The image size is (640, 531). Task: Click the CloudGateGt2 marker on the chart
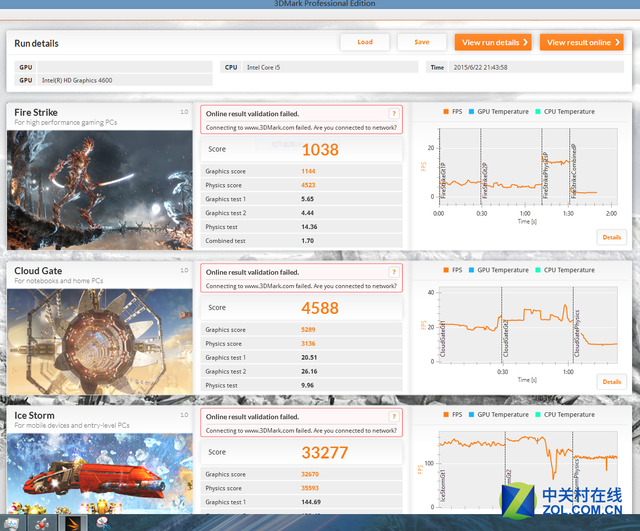[506, 338]
